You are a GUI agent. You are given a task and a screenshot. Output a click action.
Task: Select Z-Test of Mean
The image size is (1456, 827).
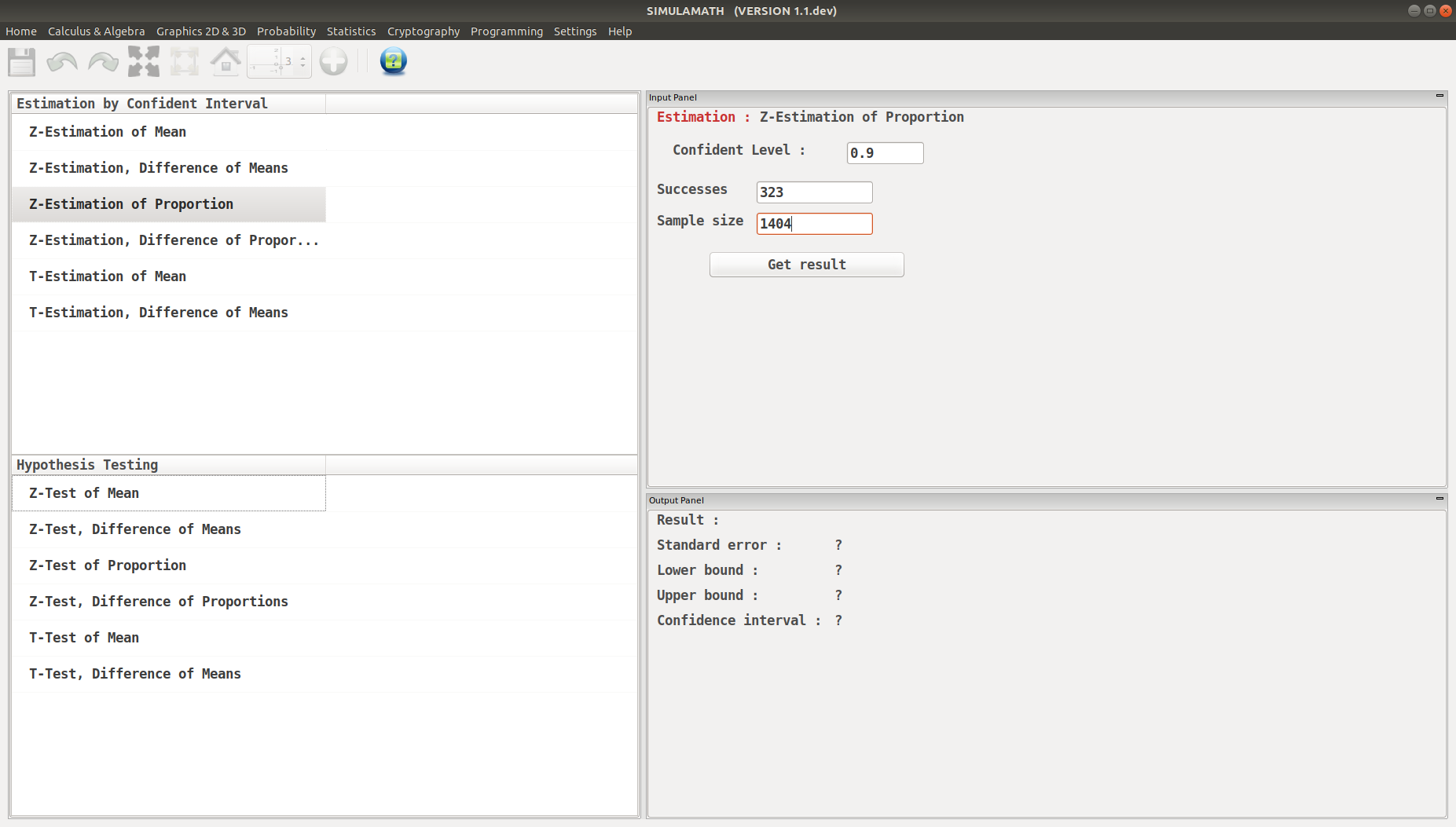click(168, 493)
